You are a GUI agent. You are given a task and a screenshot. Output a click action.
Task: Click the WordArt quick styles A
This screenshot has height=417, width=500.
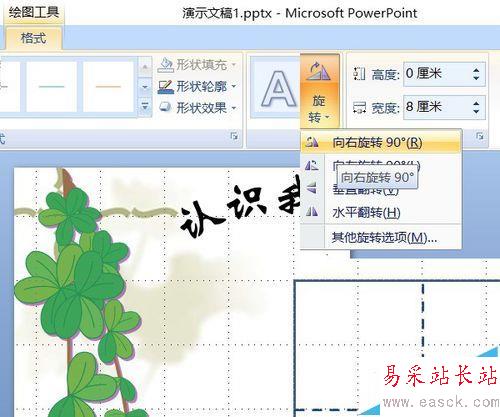[x=278, y=88]
